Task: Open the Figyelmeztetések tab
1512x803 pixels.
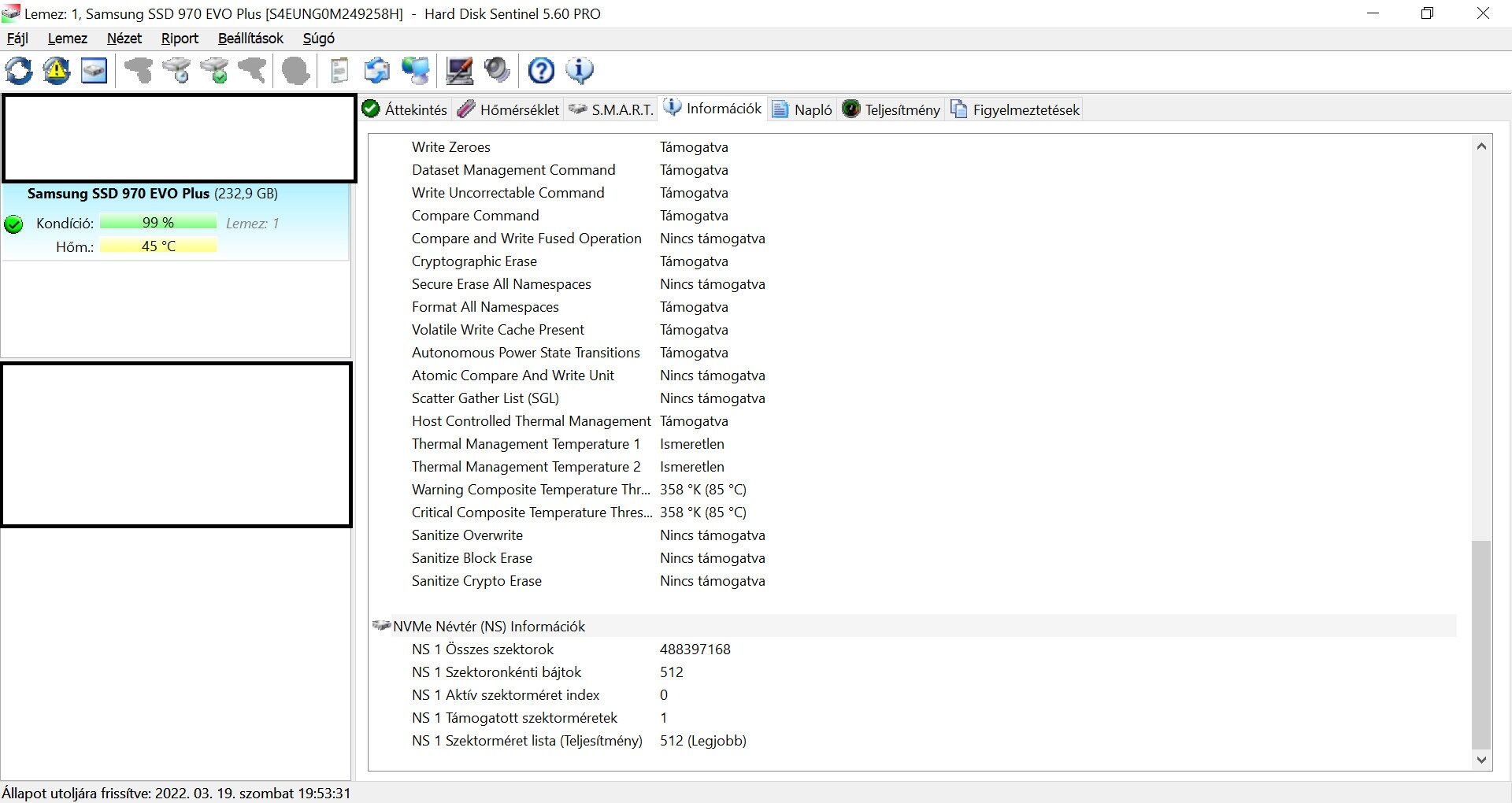Action: coord(1015,109)
